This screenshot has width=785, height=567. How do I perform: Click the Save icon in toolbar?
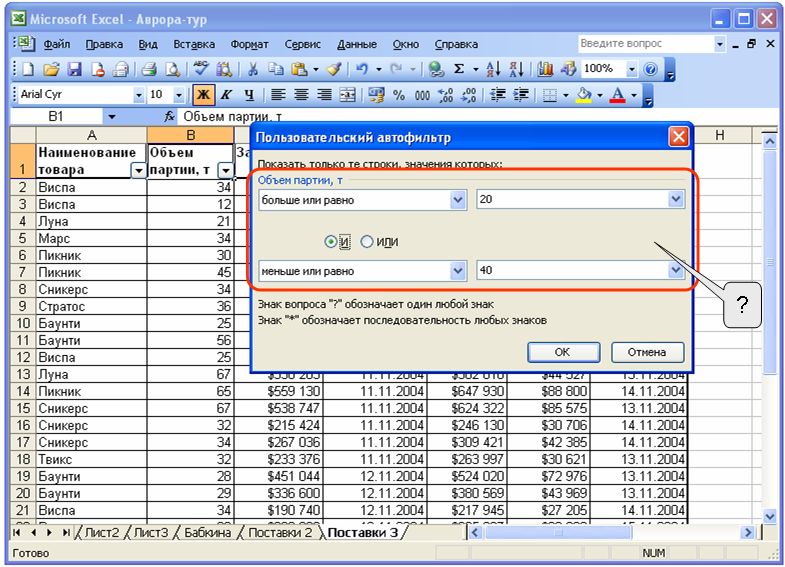point(74,69)
